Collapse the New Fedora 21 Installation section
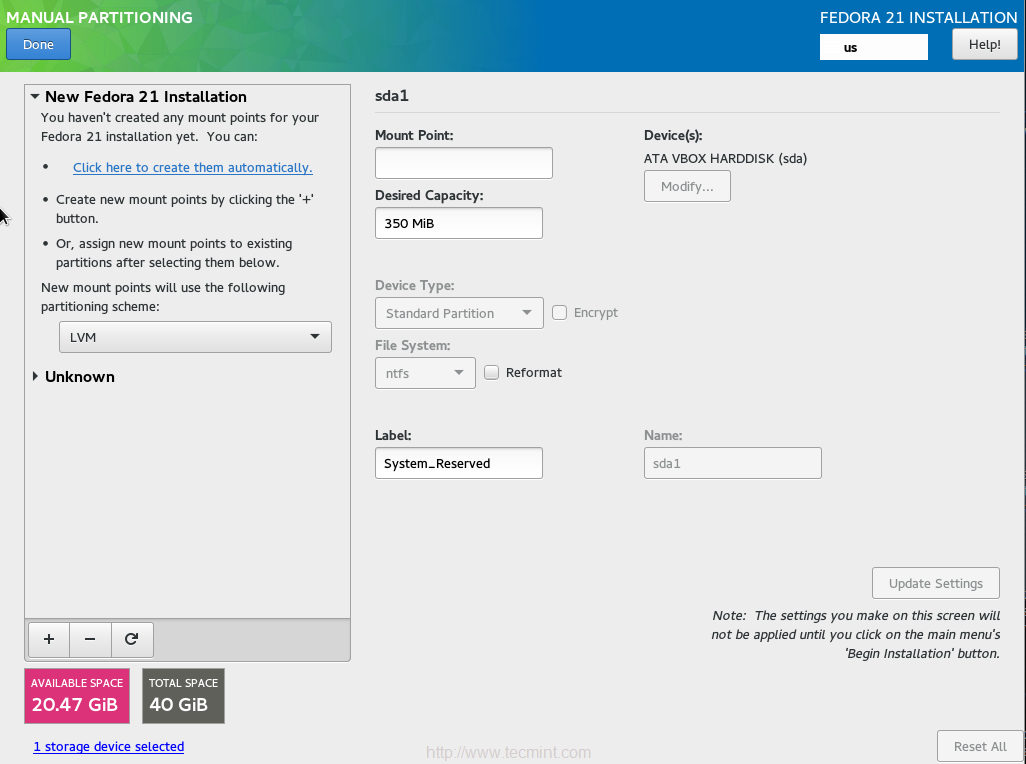 point(35,96)
